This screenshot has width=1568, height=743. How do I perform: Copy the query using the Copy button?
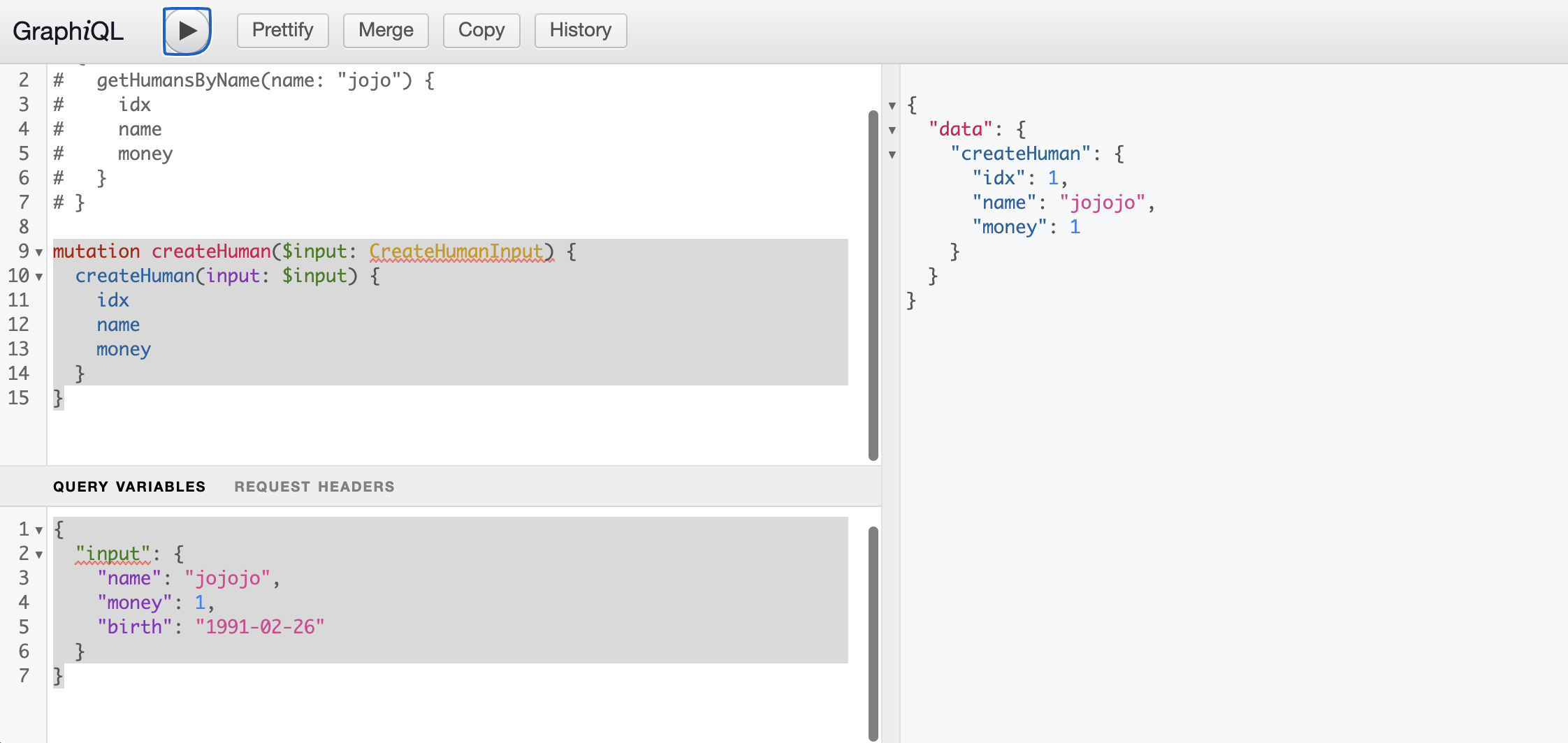(x=481, y=30)
